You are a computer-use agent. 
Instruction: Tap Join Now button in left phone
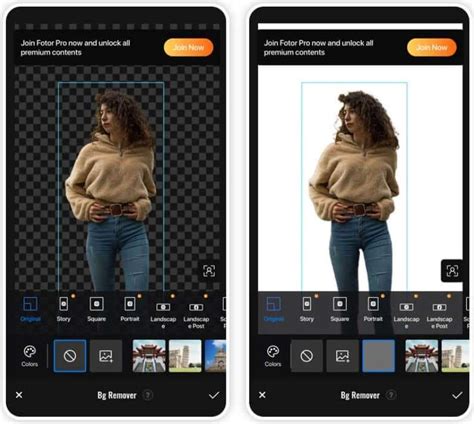pyautogui.click(x=189, y=47)
